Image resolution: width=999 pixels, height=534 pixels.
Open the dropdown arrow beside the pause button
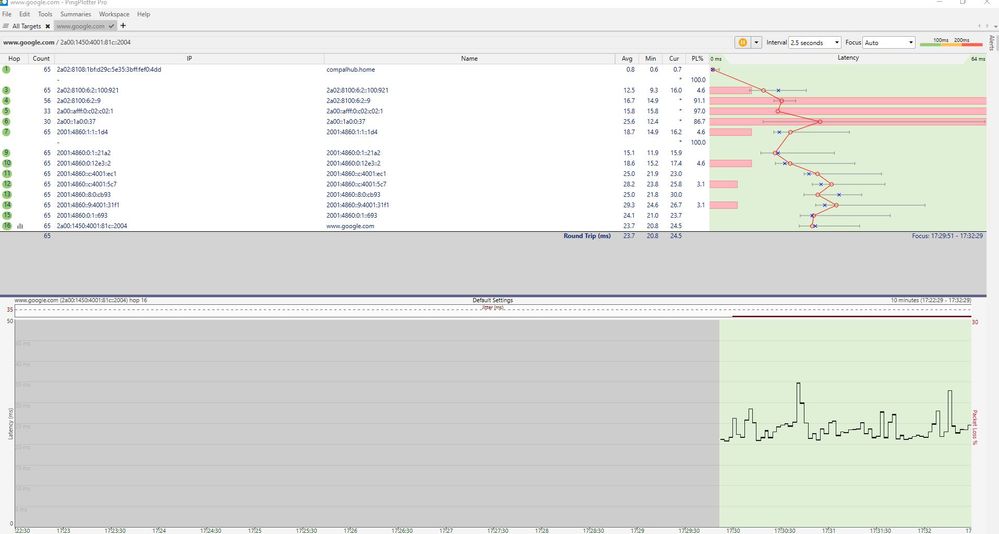756,42
